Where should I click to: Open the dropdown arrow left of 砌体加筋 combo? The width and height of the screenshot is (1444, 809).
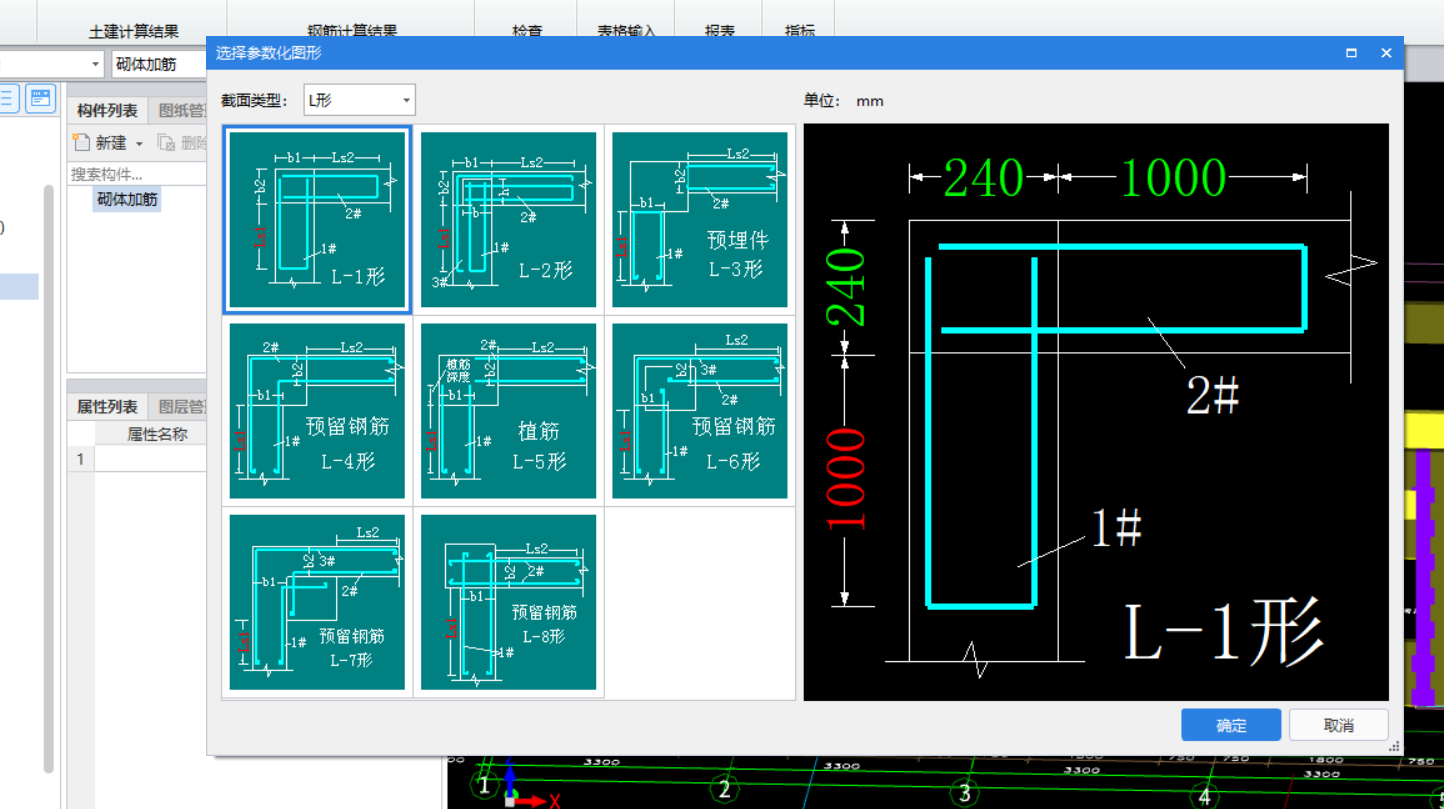click(x=95, y=64)
